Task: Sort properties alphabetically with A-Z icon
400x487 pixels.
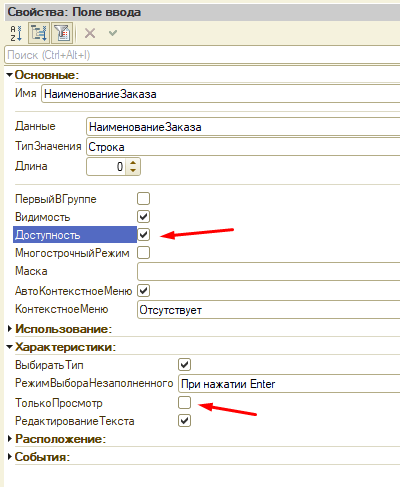Action: 16,33
